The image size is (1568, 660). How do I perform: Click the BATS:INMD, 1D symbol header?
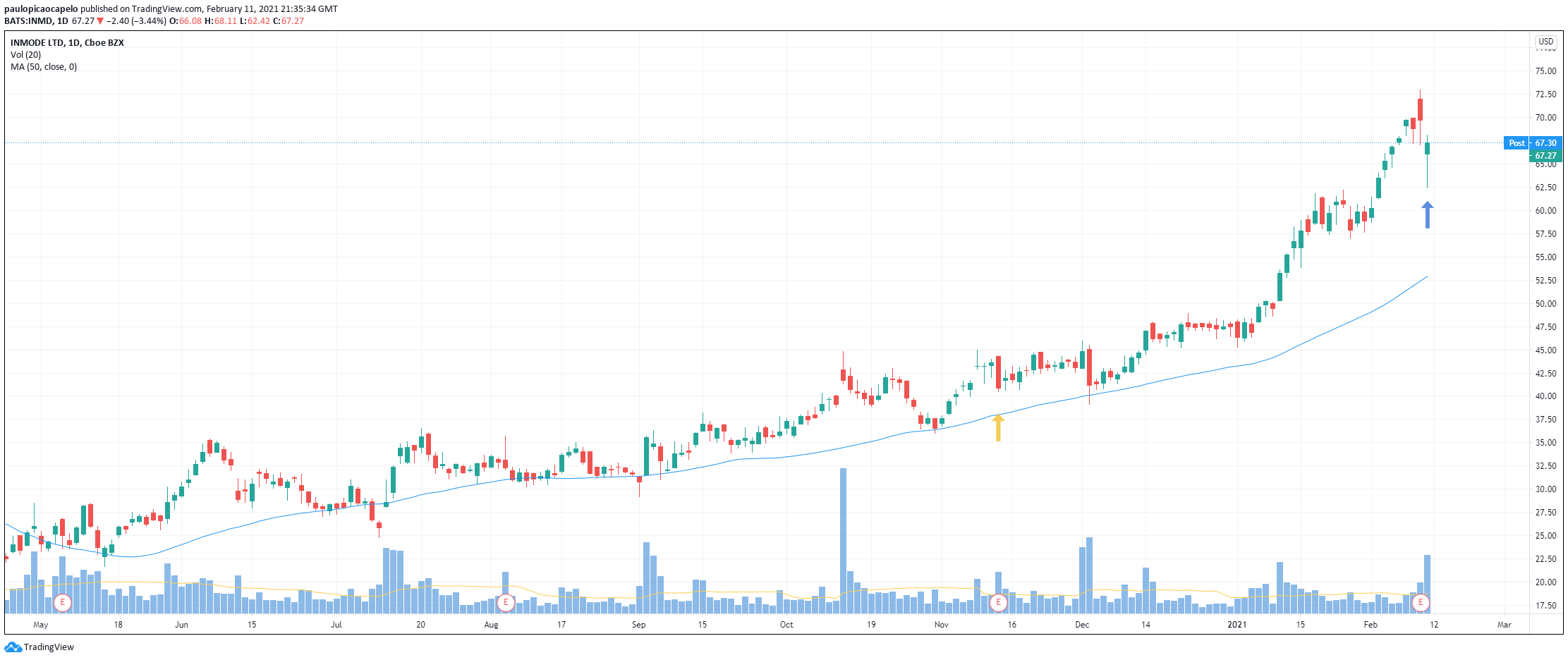tap(36, 21)
